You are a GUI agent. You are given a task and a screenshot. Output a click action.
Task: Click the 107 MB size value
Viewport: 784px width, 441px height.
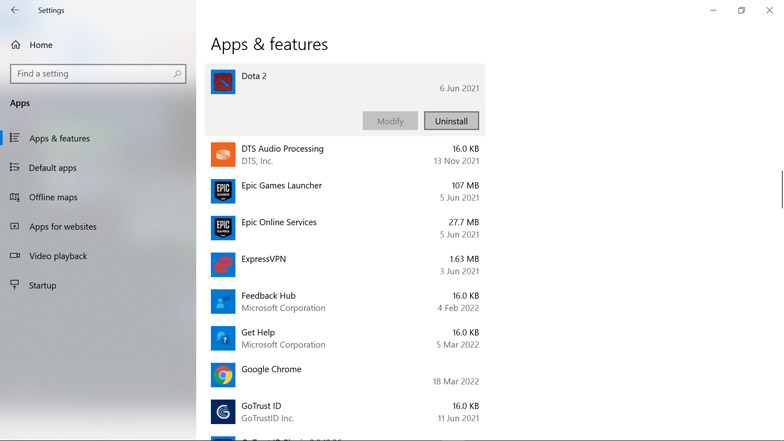click(x=466, y=186)
